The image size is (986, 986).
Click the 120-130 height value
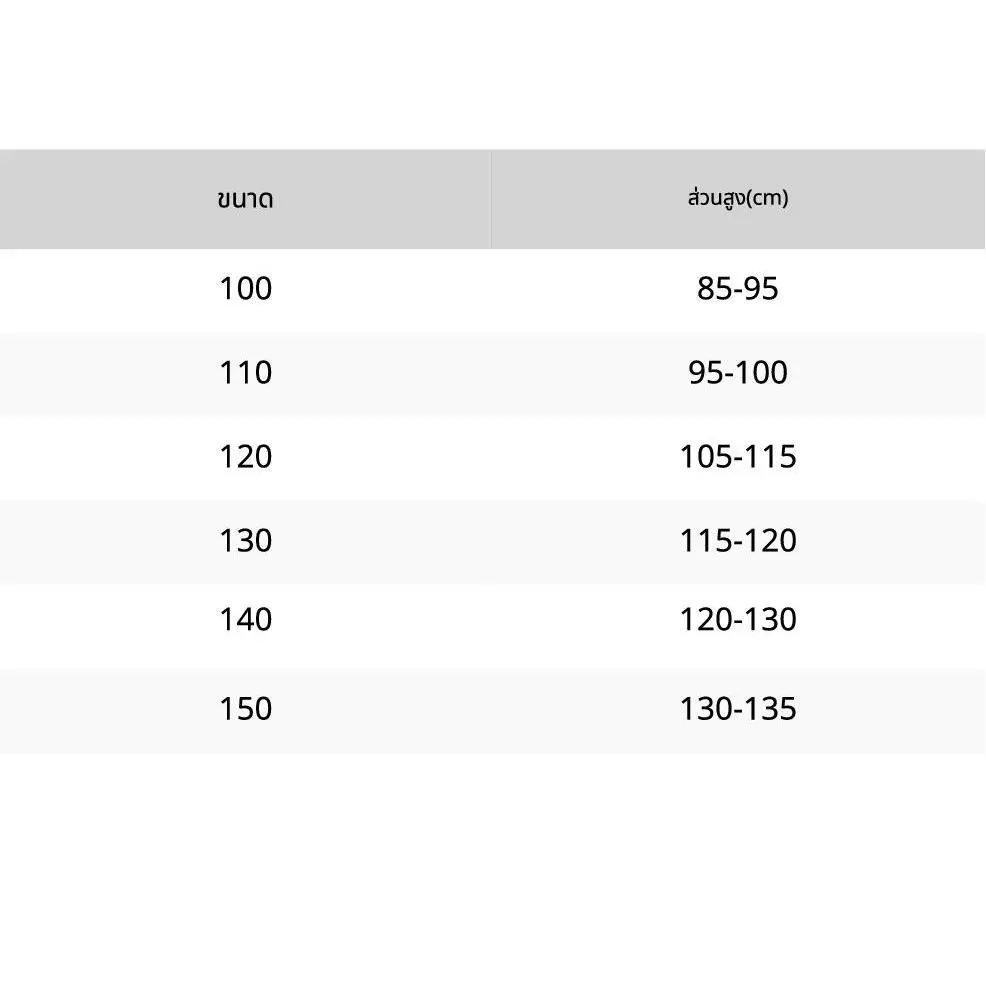tap(738, 619)
